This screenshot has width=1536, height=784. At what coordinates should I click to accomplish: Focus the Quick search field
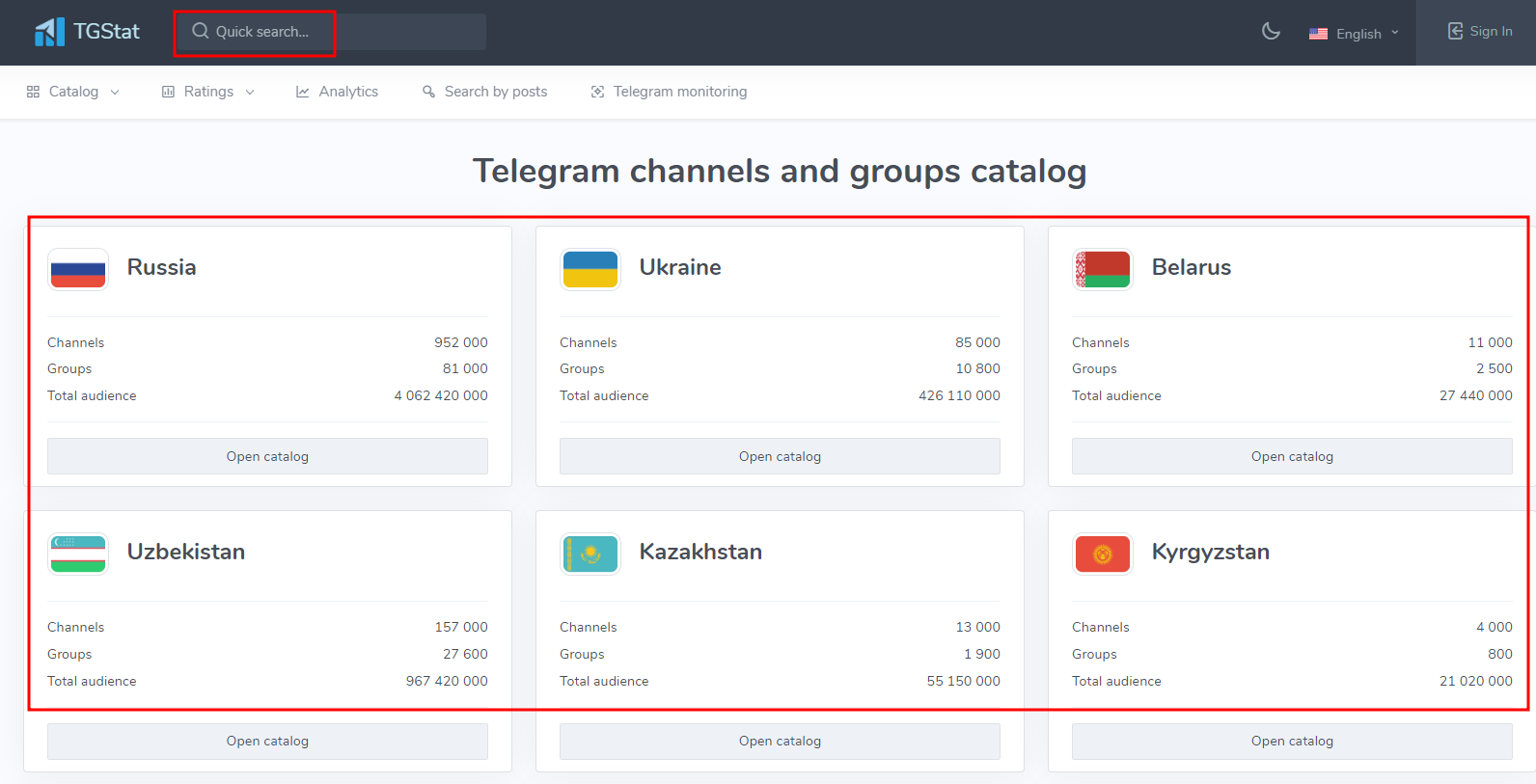(x=331, y=32)
